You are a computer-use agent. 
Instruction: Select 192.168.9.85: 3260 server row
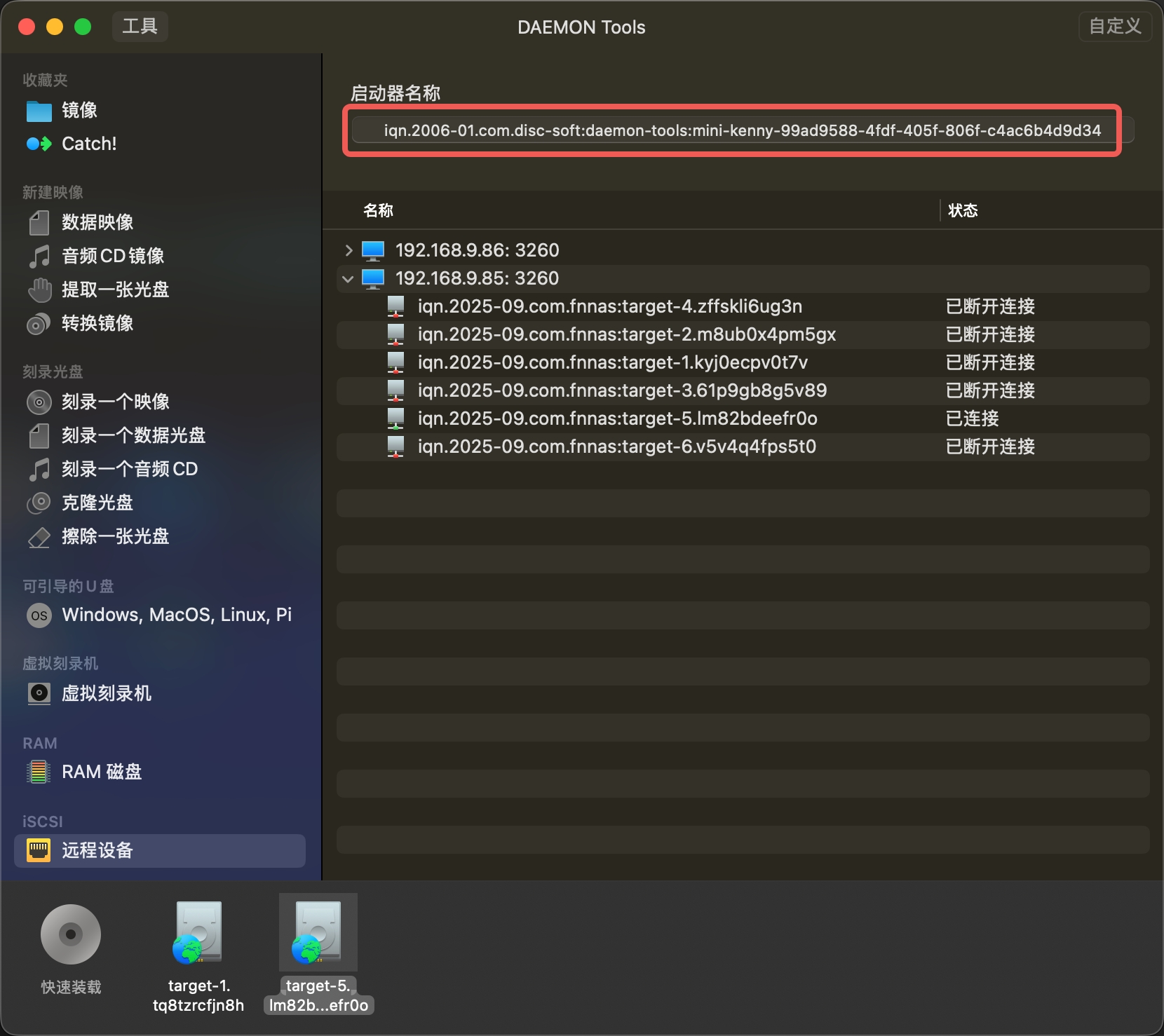click(x=743, y=279)
